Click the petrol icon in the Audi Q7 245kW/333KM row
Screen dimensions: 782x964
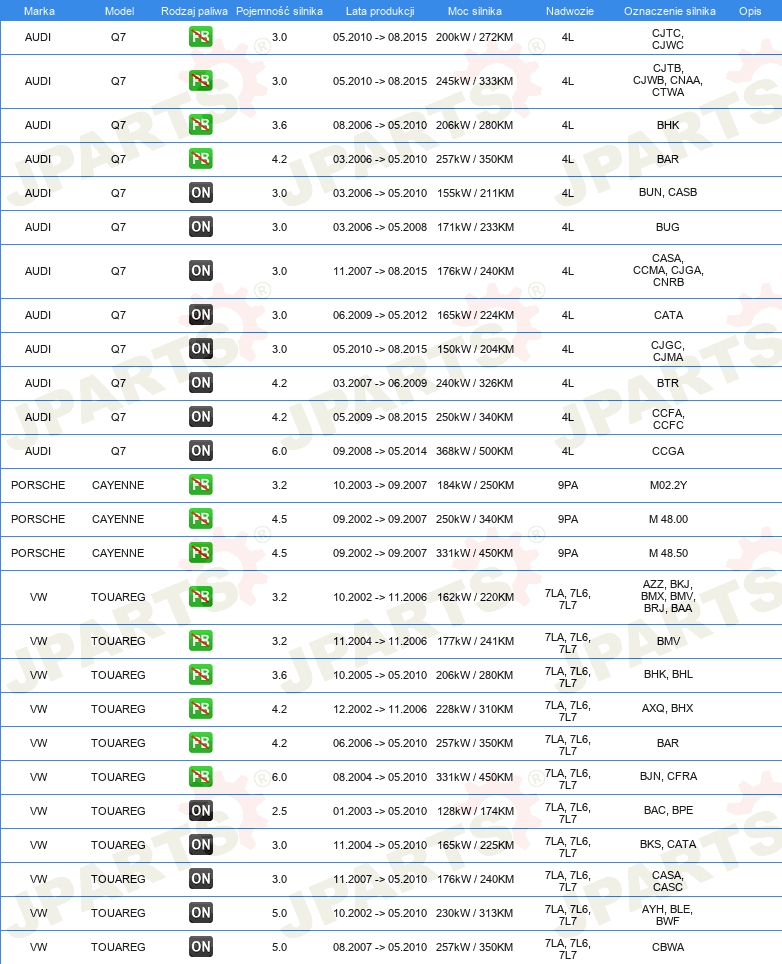click(200, 81)
